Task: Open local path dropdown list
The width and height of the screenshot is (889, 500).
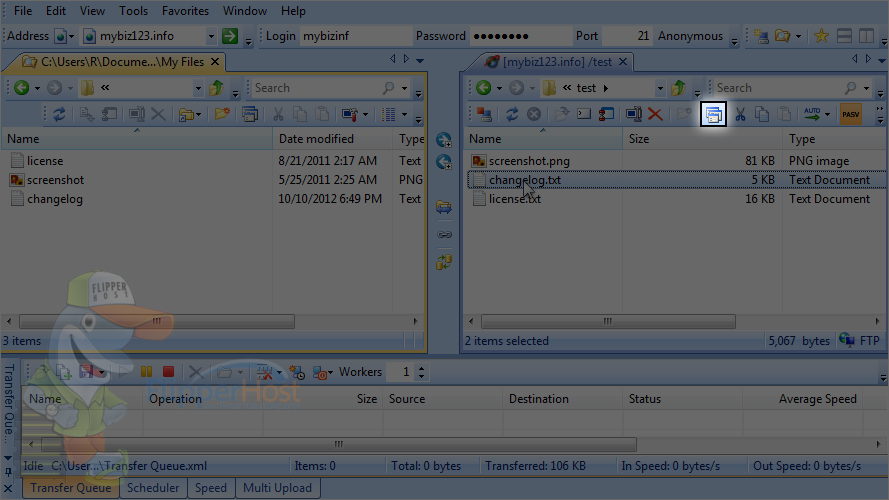Action: [x=198, y=88]
